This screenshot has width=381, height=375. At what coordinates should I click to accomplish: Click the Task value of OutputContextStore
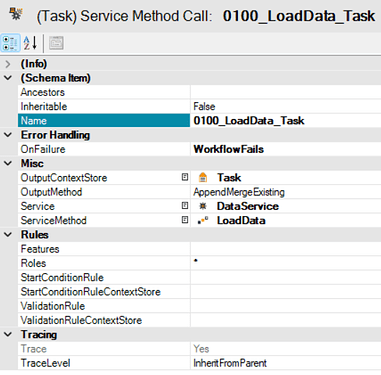point(229,177)
